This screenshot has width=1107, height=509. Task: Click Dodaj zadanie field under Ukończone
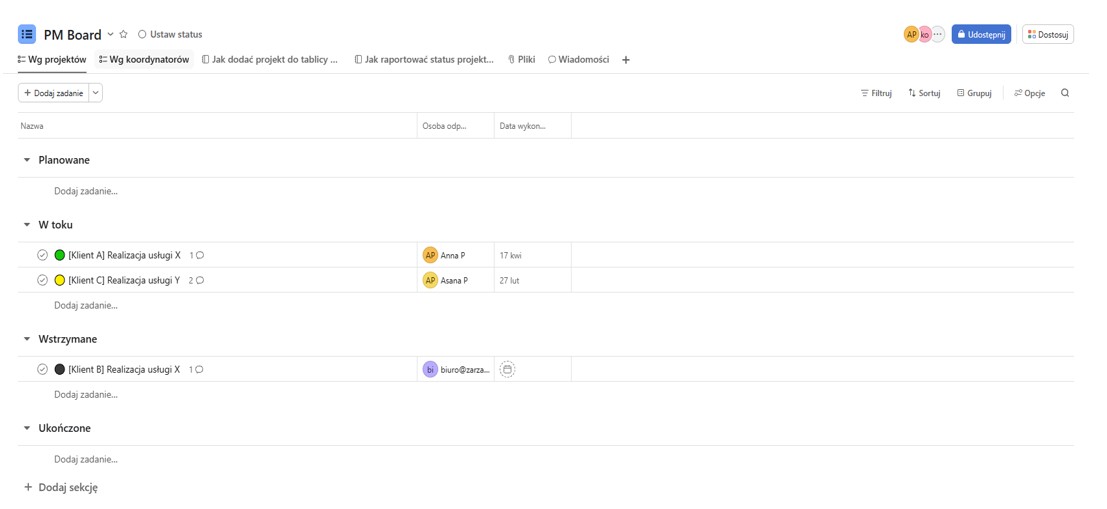click(86, 460)
